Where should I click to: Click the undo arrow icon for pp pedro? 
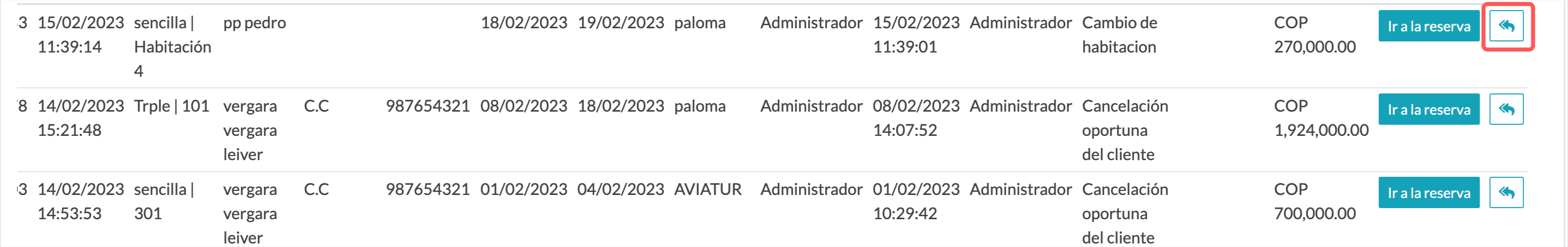(1506, 26)
